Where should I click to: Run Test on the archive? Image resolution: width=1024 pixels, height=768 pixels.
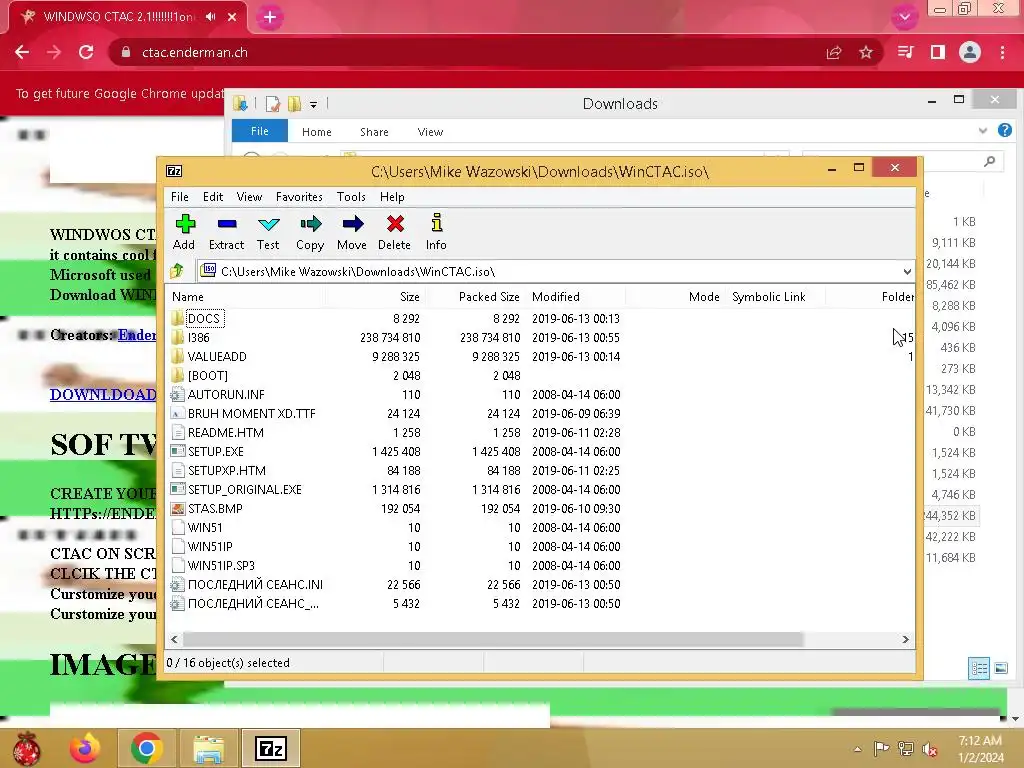coord(268,232)
